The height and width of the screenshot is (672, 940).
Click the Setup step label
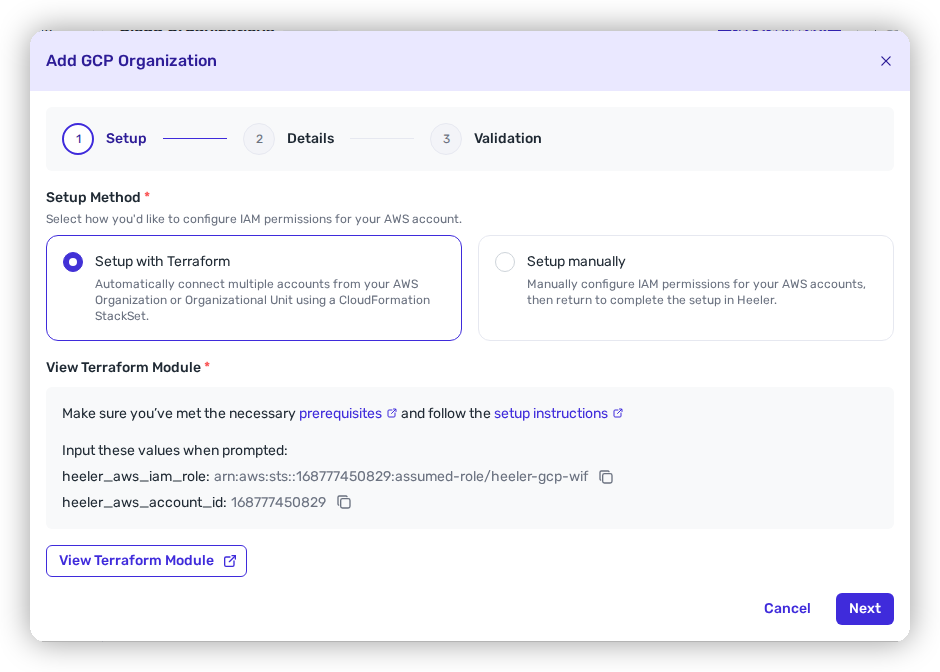(126, 138)
